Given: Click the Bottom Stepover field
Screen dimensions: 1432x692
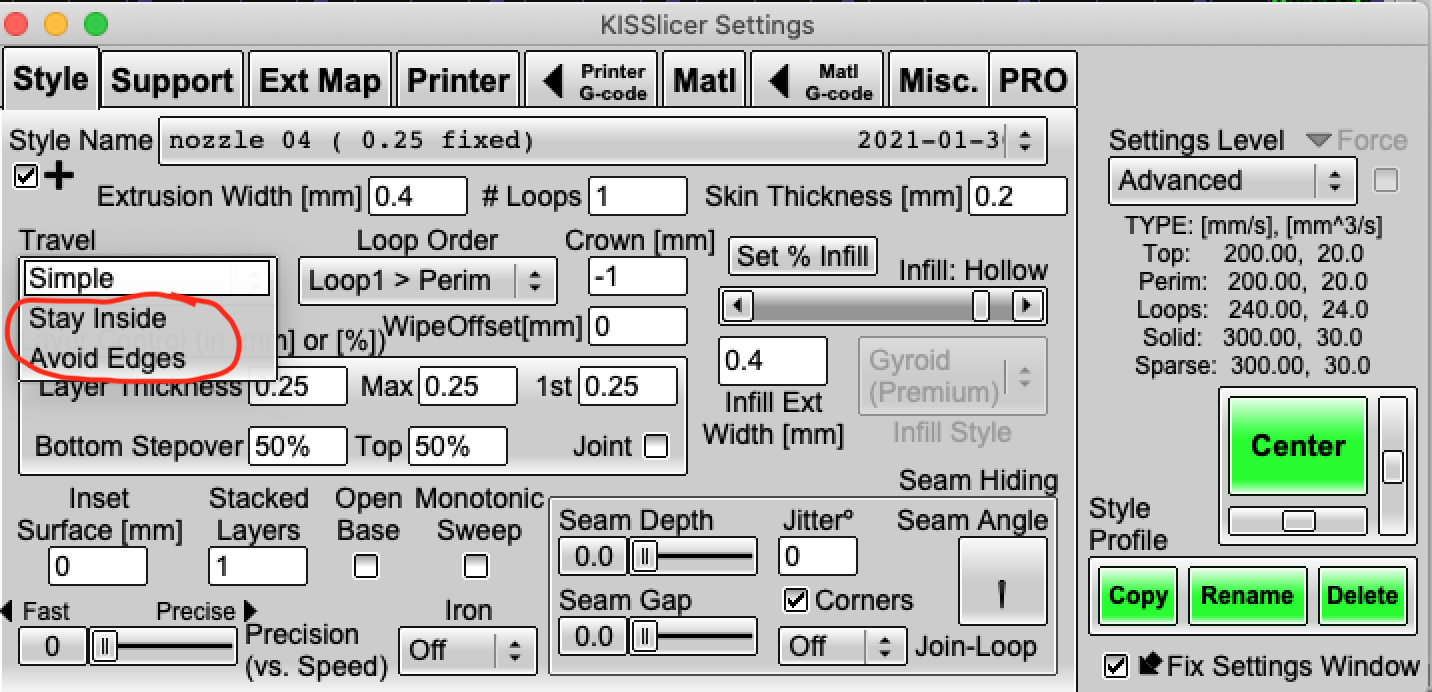Looking at the screenshot, I should [x=298, y=446].
